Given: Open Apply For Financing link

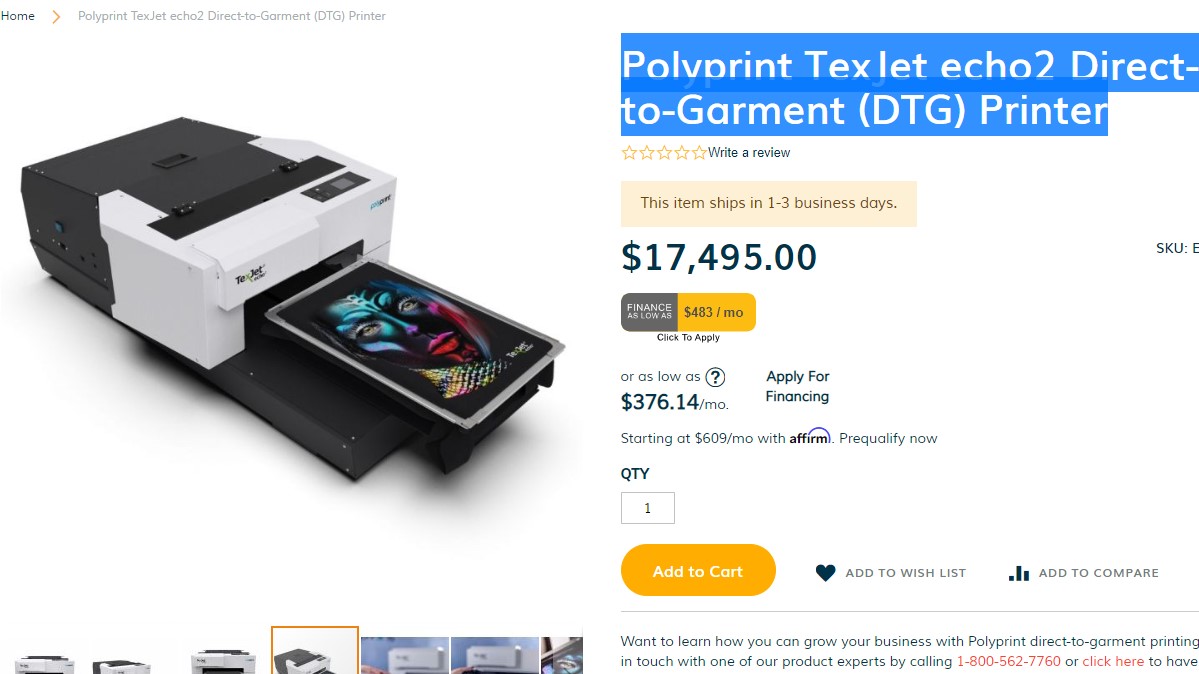Looking at the screenshot, I should (x=798, y=386).
